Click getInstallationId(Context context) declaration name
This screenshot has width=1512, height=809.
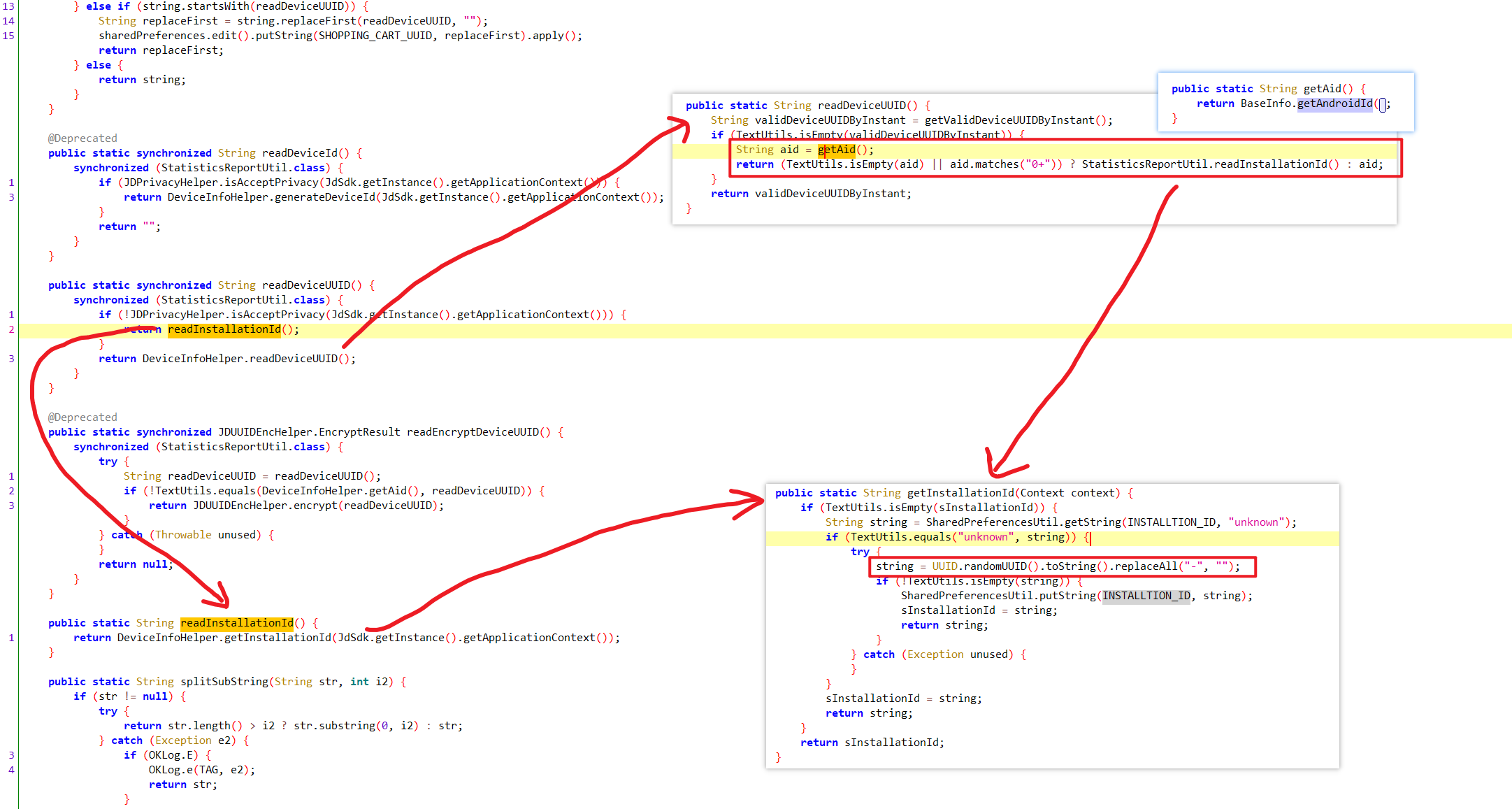click(x=960, y=493)
